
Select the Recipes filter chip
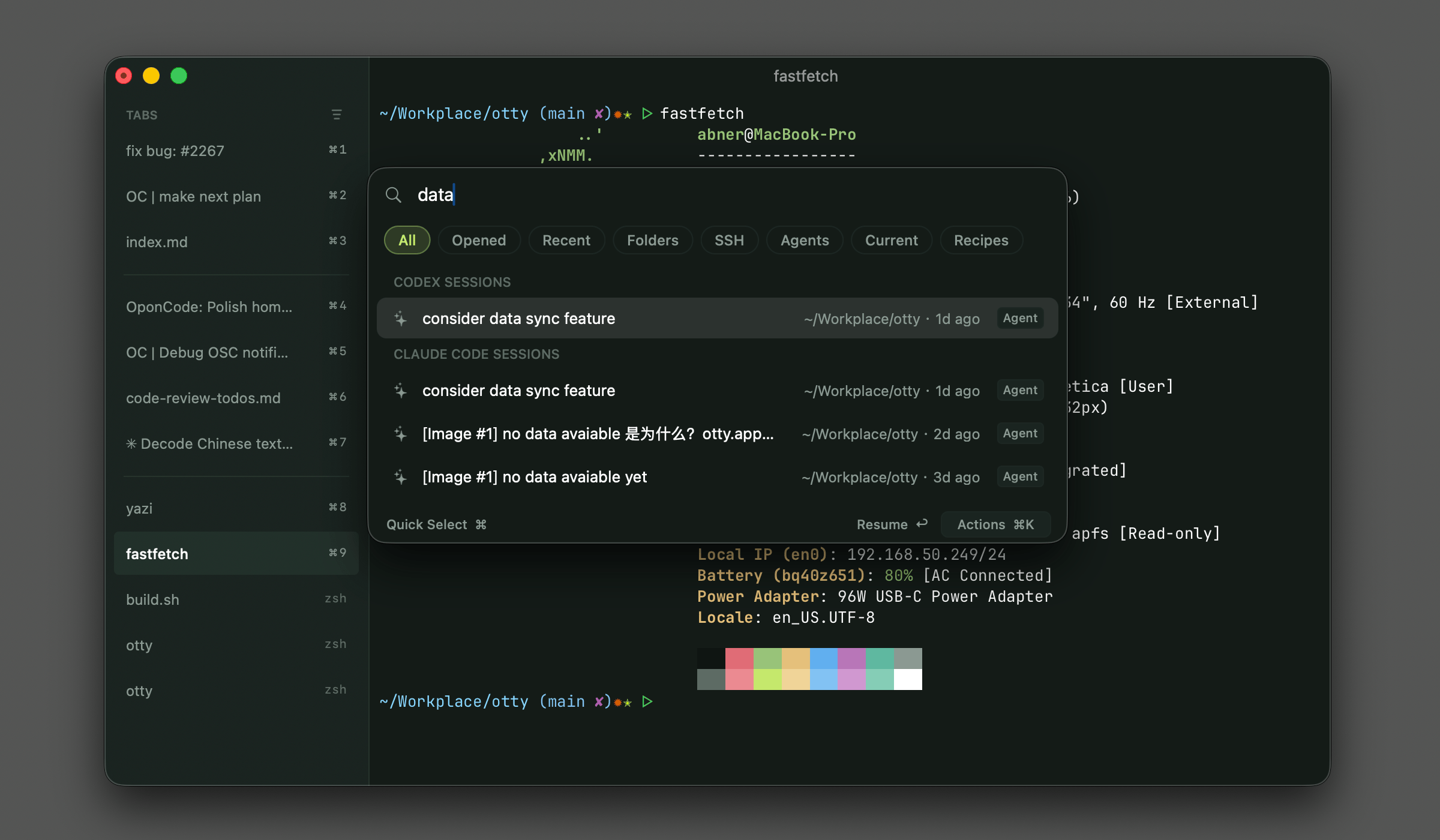pos(981,240)
